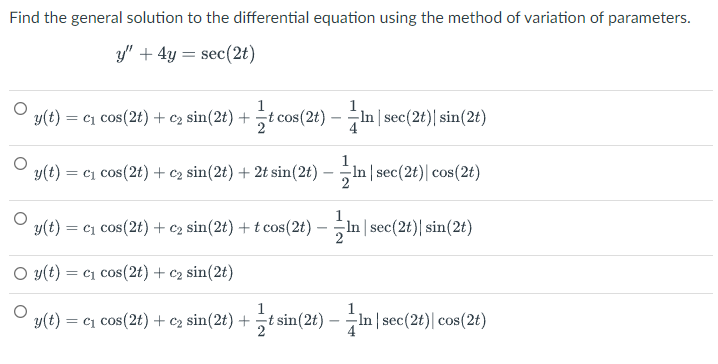Mark the radio button for the ½t sin(2t) answer

tap(20, 311)
